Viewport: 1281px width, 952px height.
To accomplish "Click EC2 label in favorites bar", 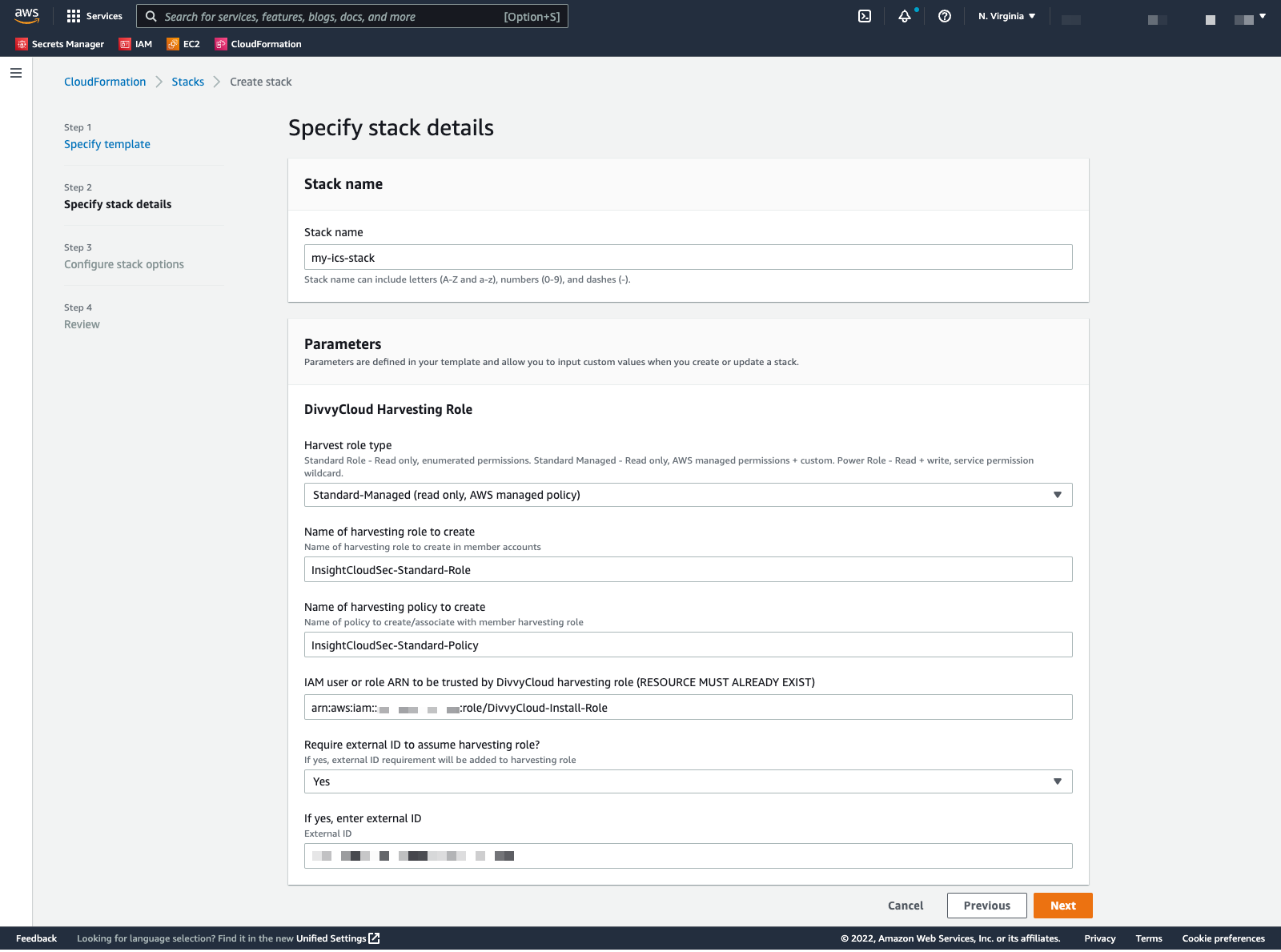I will pos(191,44).
